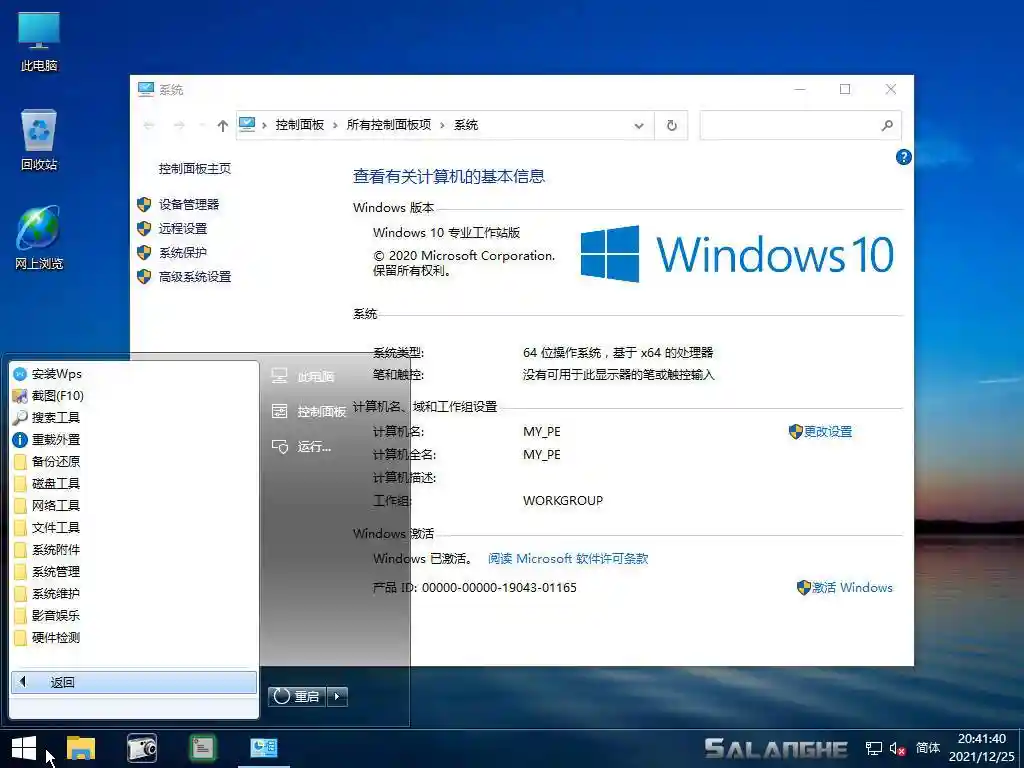Launch 安装Wps from the start menu

56,374
